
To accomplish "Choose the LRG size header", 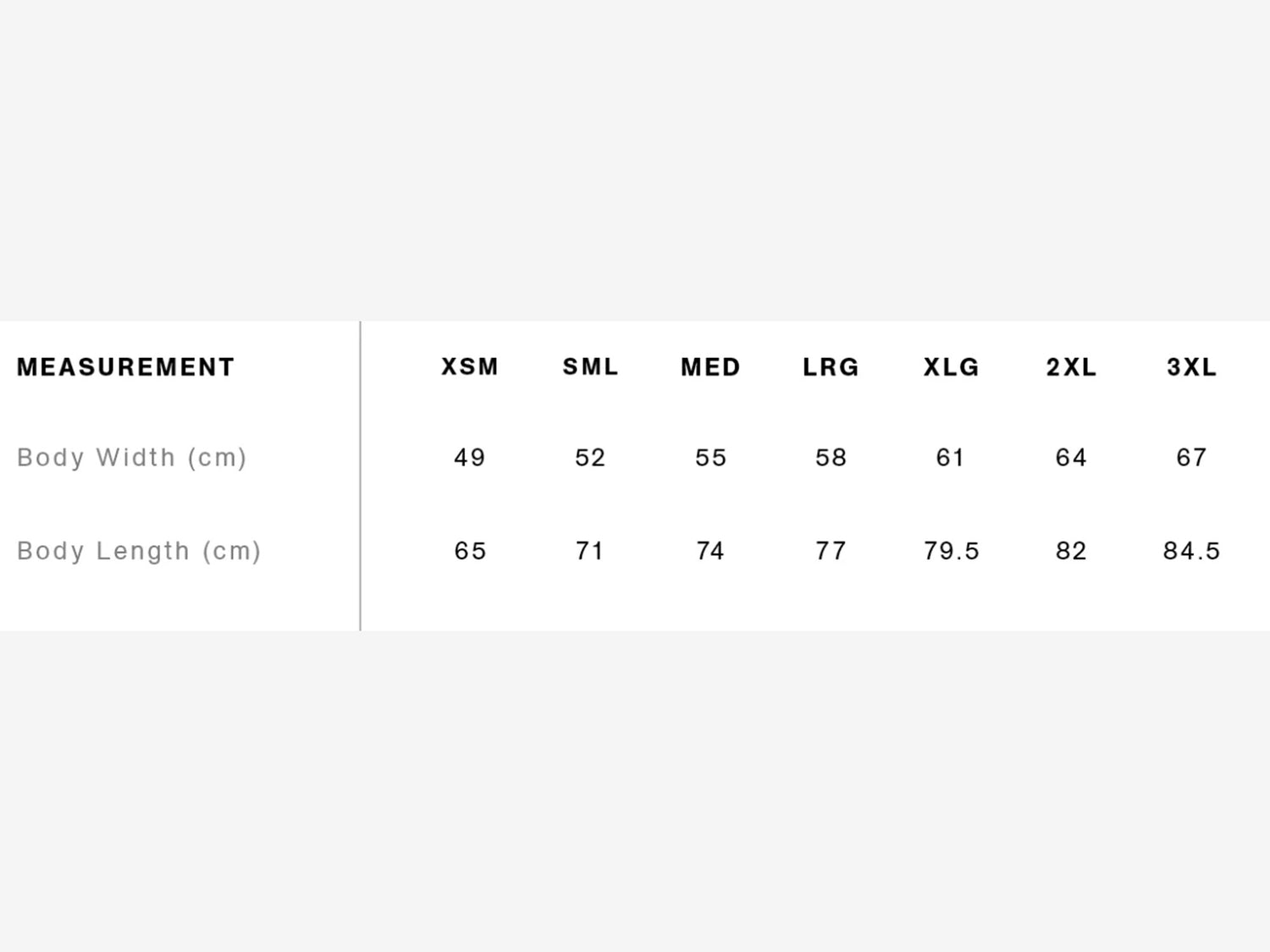I will pos(831,367).
